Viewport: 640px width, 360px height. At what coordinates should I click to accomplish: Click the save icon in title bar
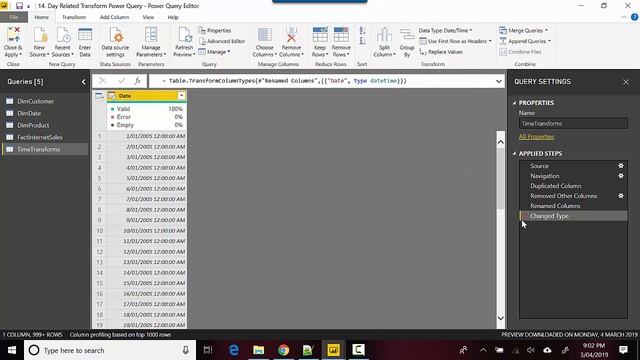pos(19,6)
